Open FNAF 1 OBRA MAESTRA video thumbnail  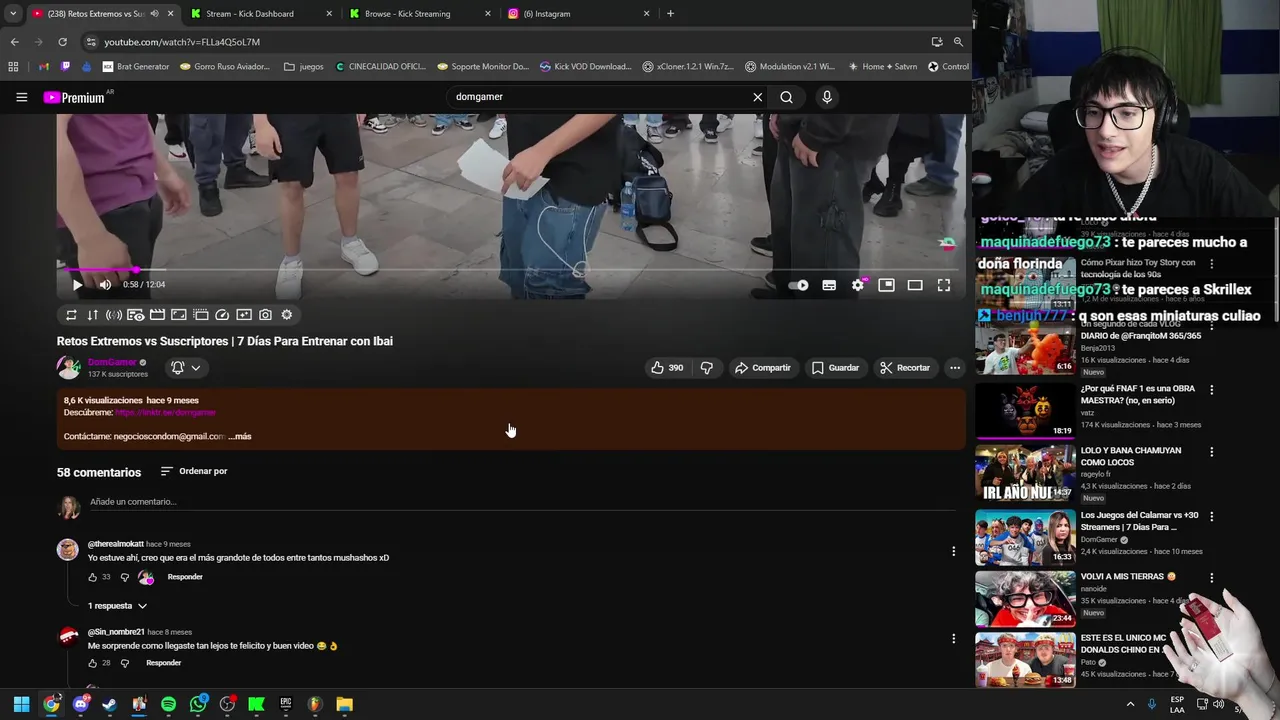[x=1025, y=410]
